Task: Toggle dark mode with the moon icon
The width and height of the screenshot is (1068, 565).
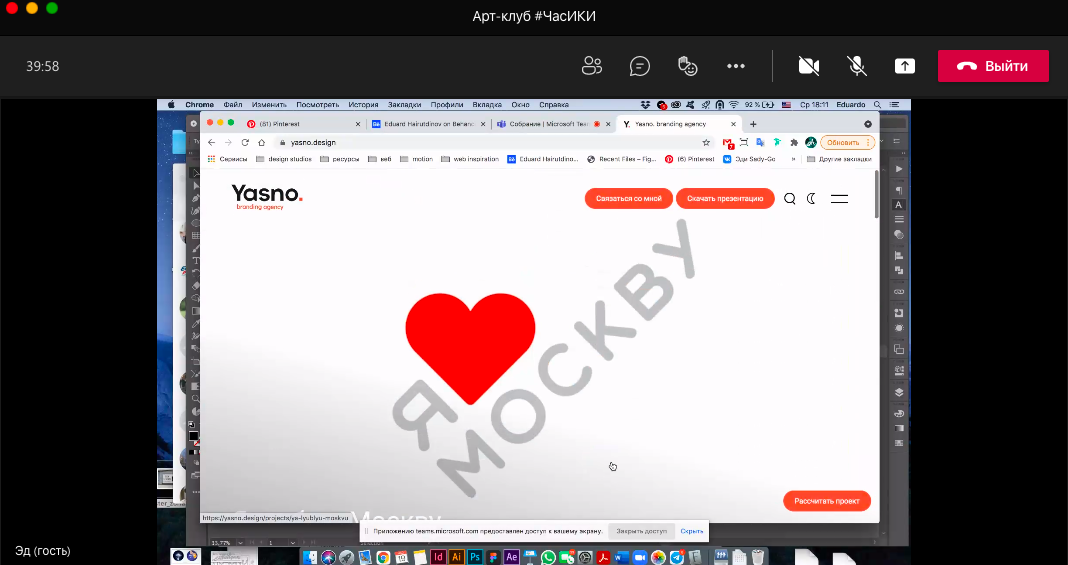Action: tap(812, 199)
